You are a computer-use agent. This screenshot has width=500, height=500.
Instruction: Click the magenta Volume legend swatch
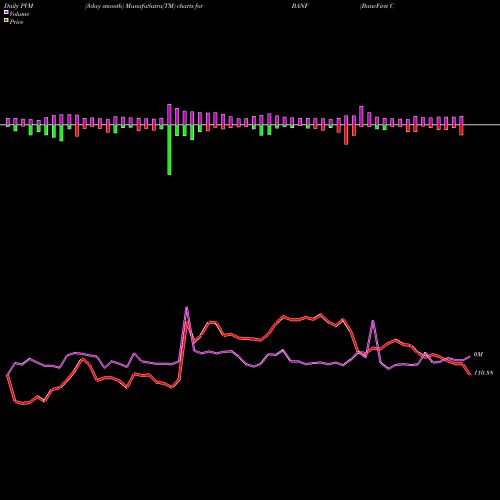pyautogui.click(x=6, y=12)
